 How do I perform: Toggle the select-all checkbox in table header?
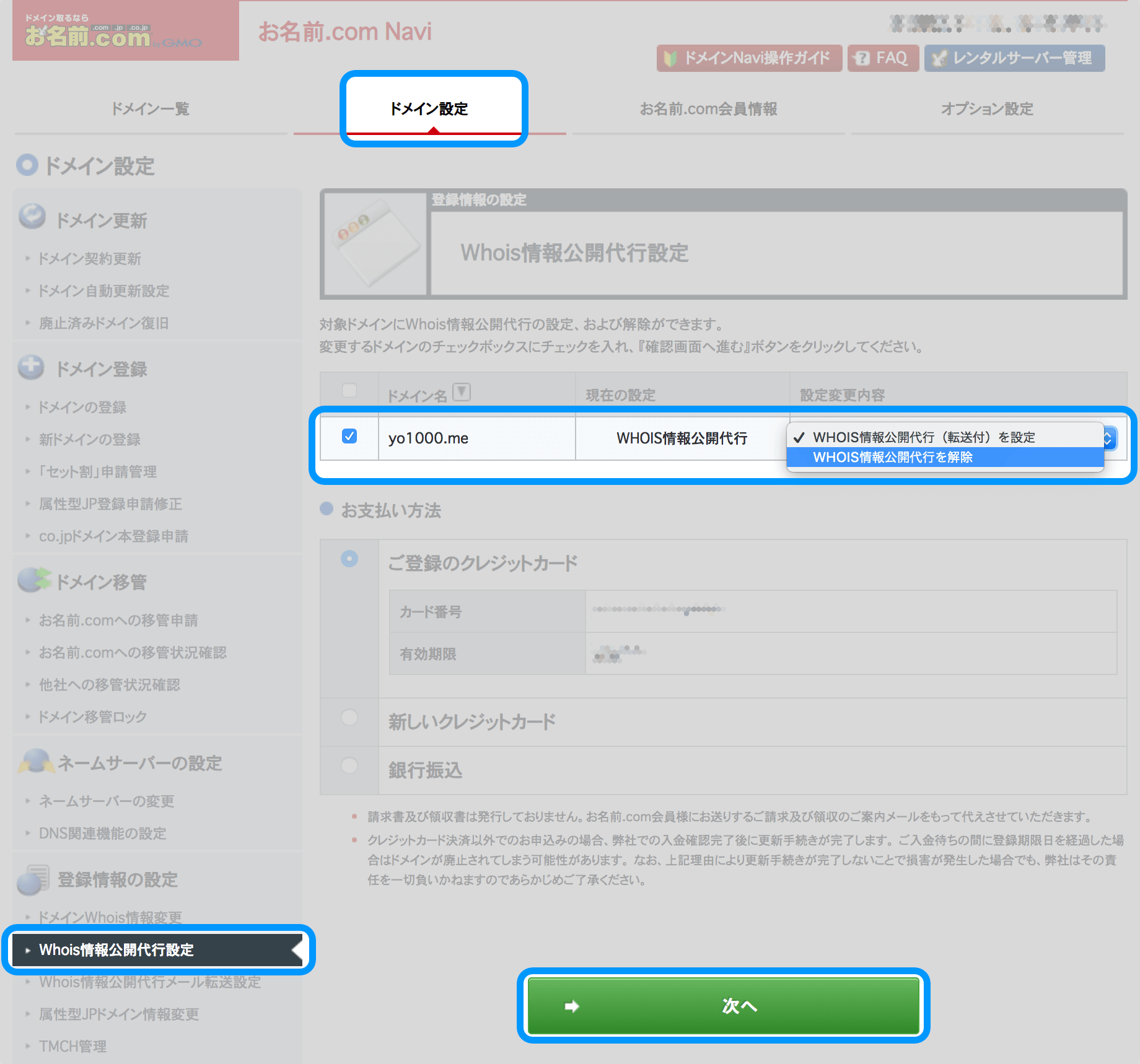coord(349,391)
